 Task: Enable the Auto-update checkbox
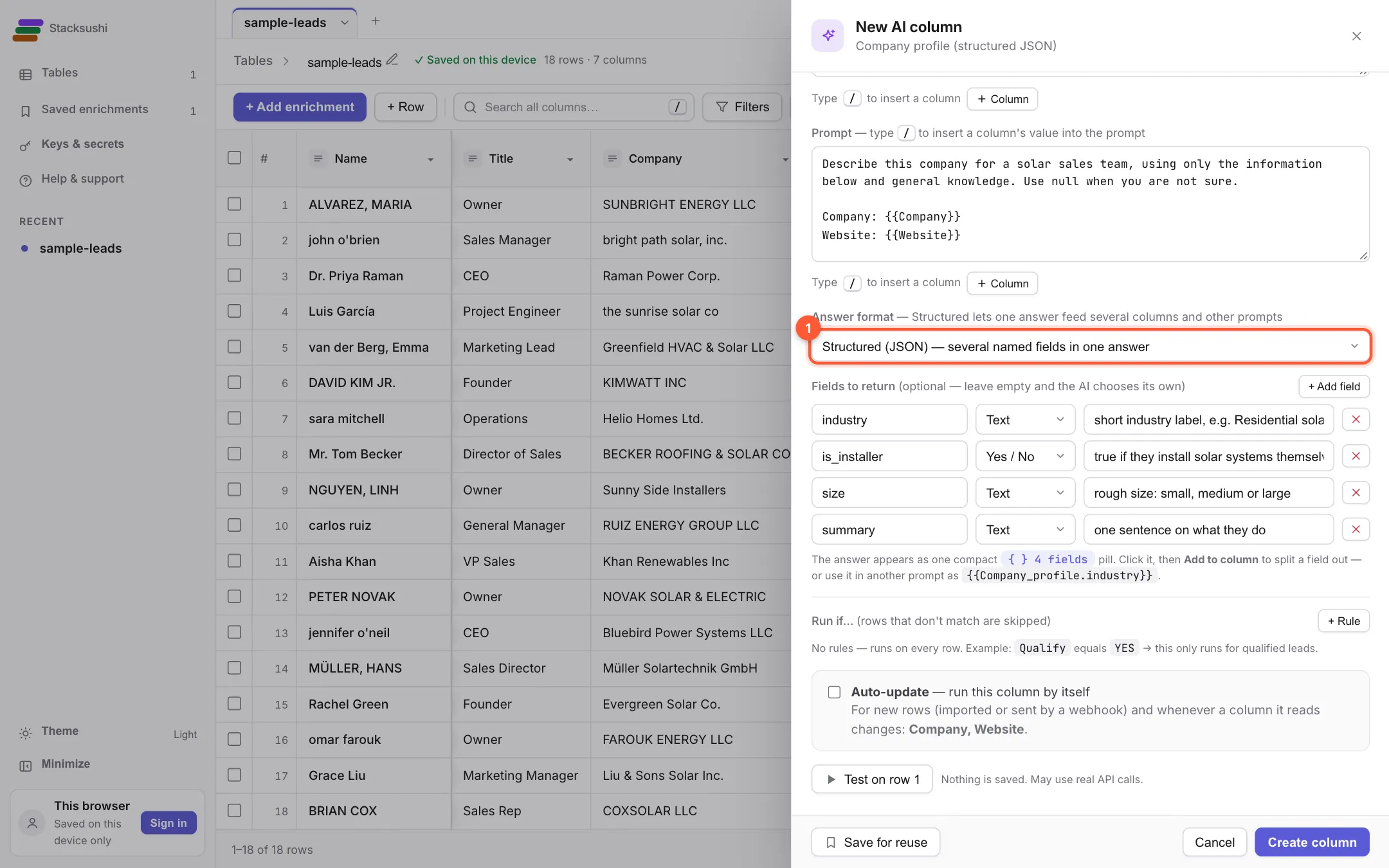834,692
